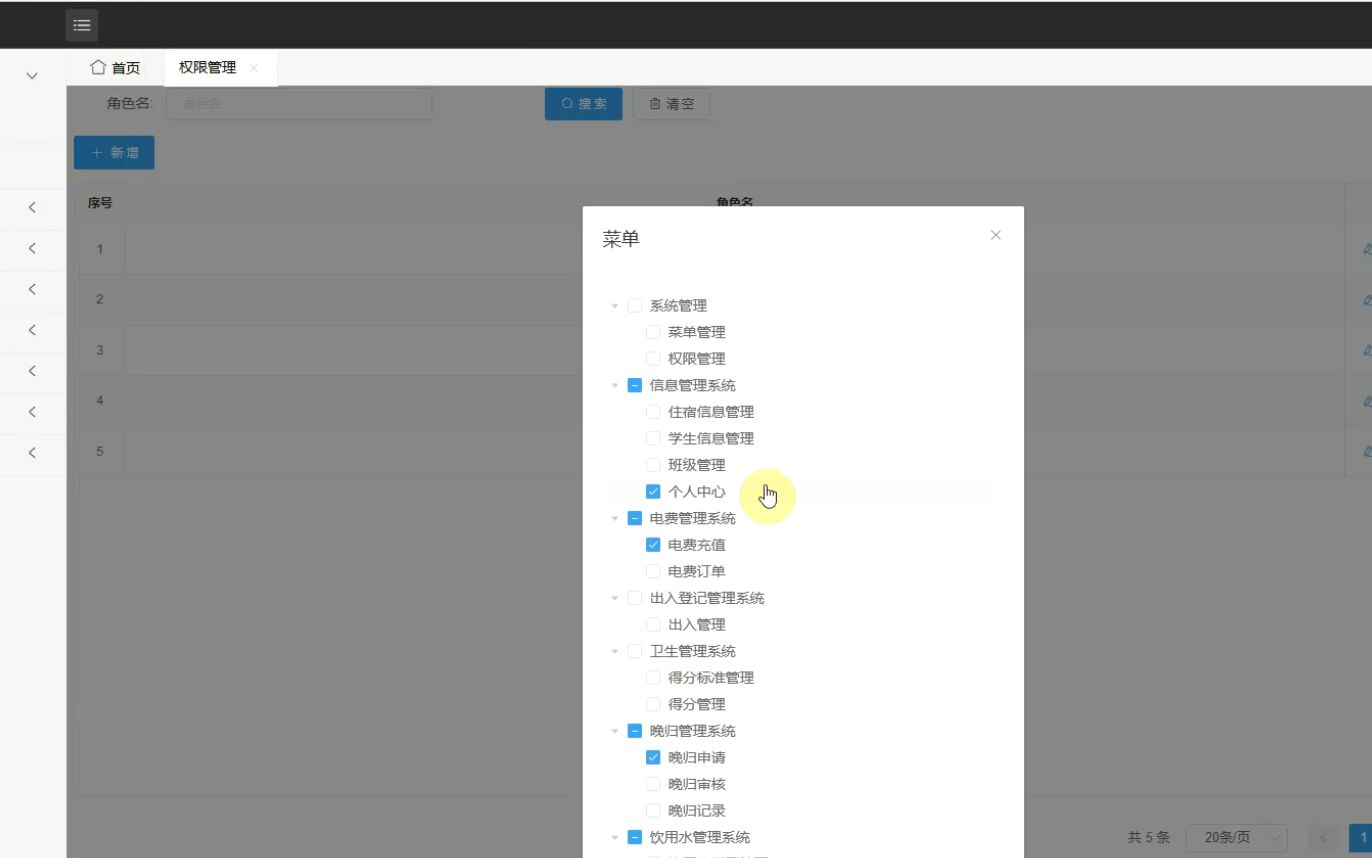Select the 晚归记录 tree label
The image size is (1372, 858).
click(697, 810)
